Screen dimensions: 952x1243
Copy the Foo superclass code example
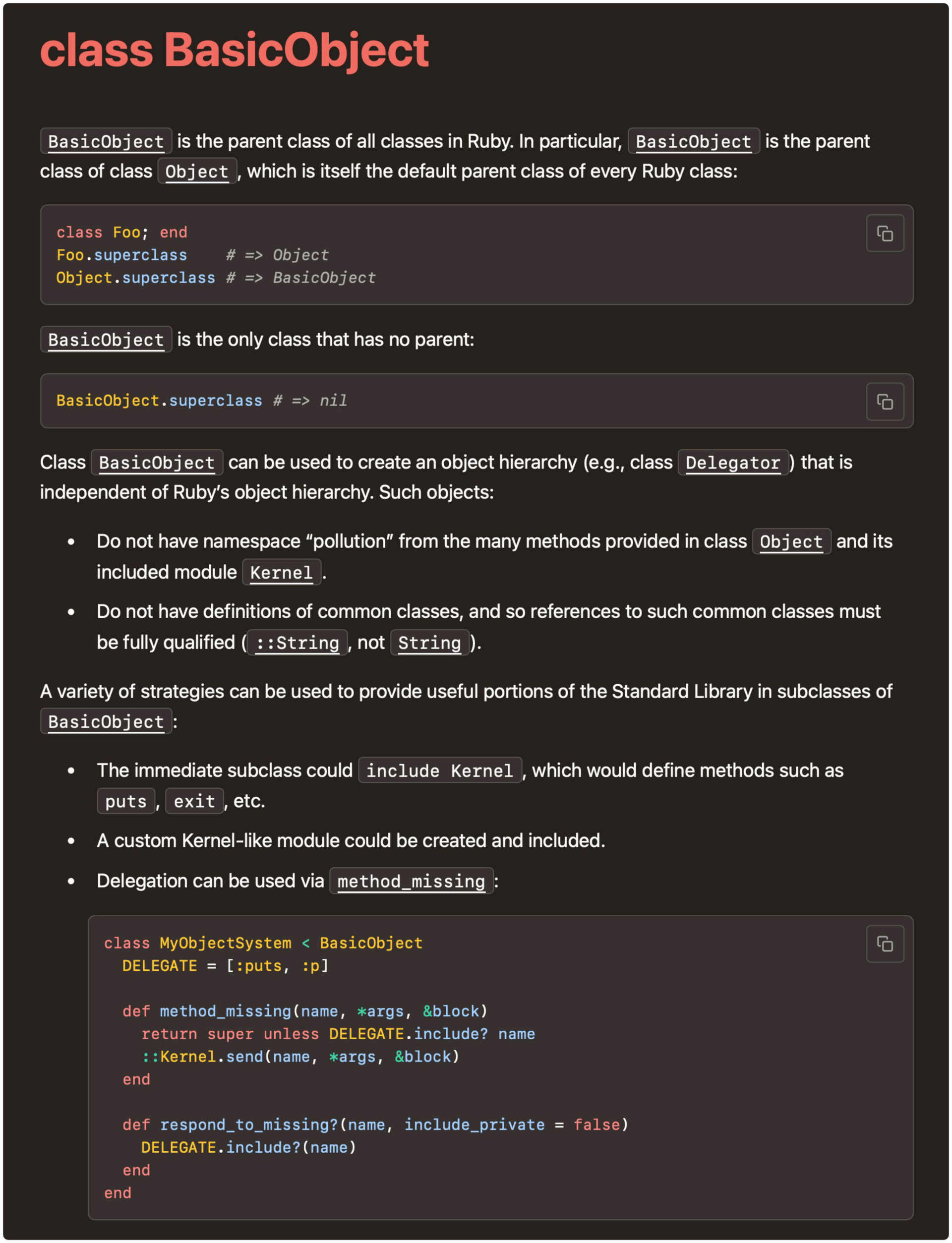[x=885, y=234]
